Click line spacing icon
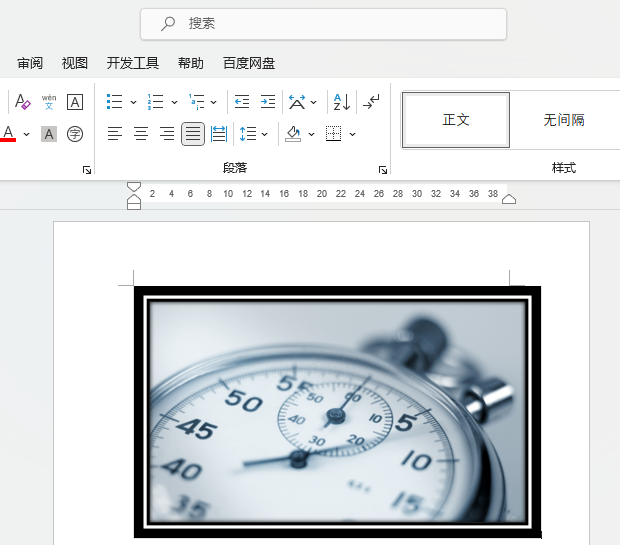The width and height of the screenshot is (620, 545). (x=248, y=134)
